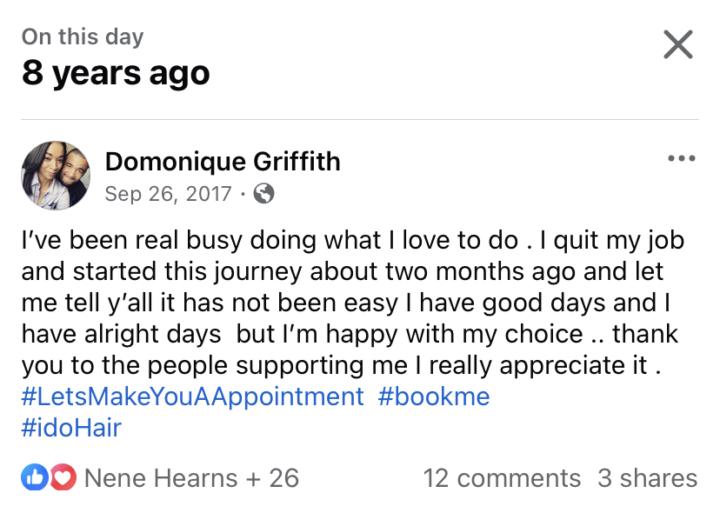View the 3 shares
The height and width of the screenshot is (513, 720).
(647, 478)
